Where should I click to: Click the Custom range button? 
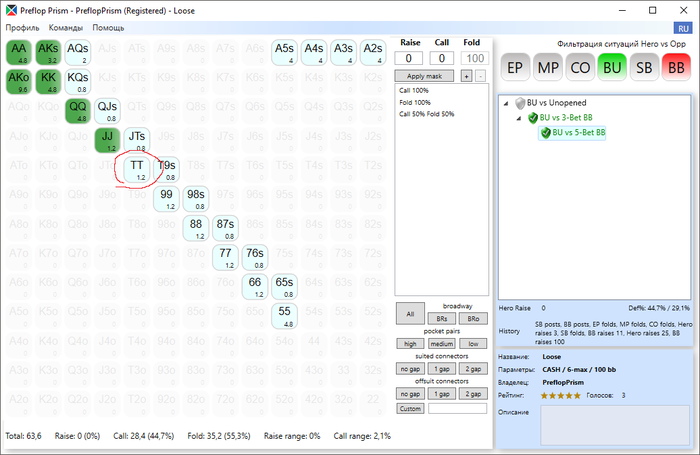point(410,408)
